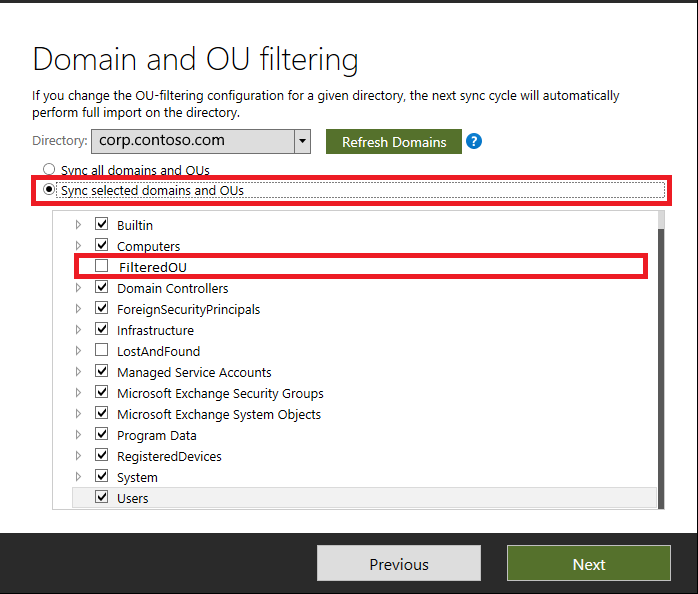This screenshot has height=594, width=698.
Task: Expand Microsoft Exchange System Objects node
Action: coord(78,414)
